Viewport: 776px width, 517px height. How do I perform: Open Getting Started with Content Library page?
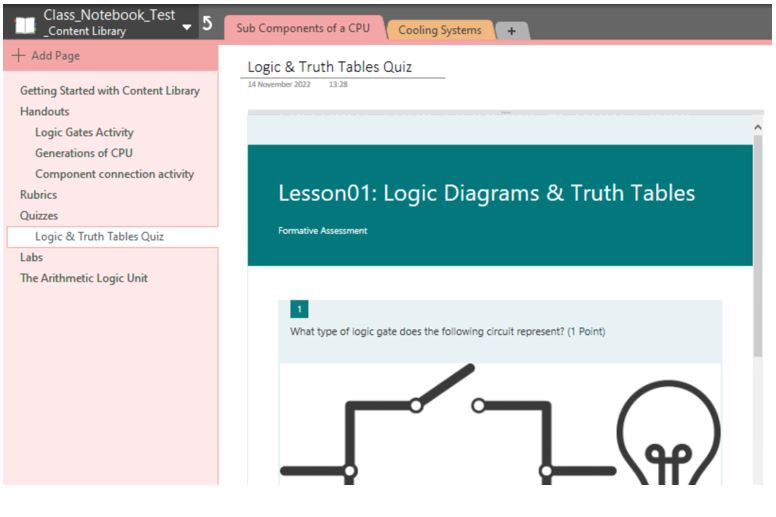(x=110, y=91)
